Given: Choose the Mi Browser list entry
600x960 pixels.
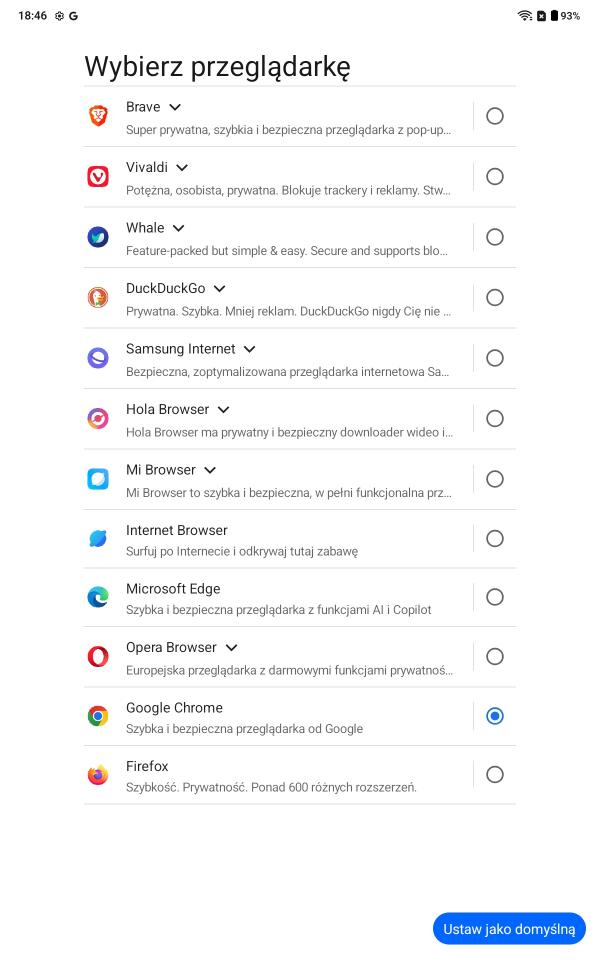Looking at the screenshot, I should (x=280, y=479).
